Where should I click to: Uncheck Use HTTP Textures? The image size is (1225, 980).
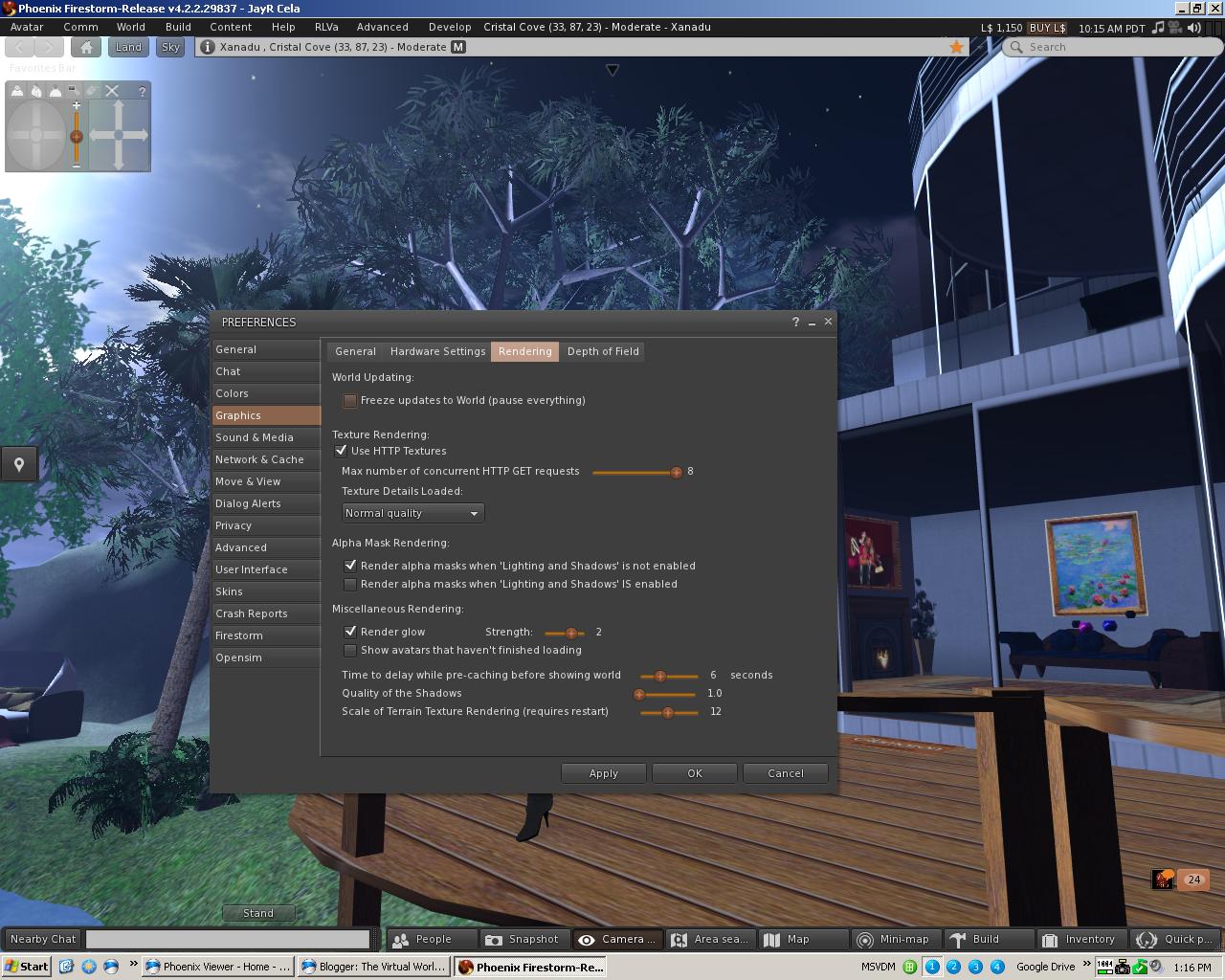341,451
